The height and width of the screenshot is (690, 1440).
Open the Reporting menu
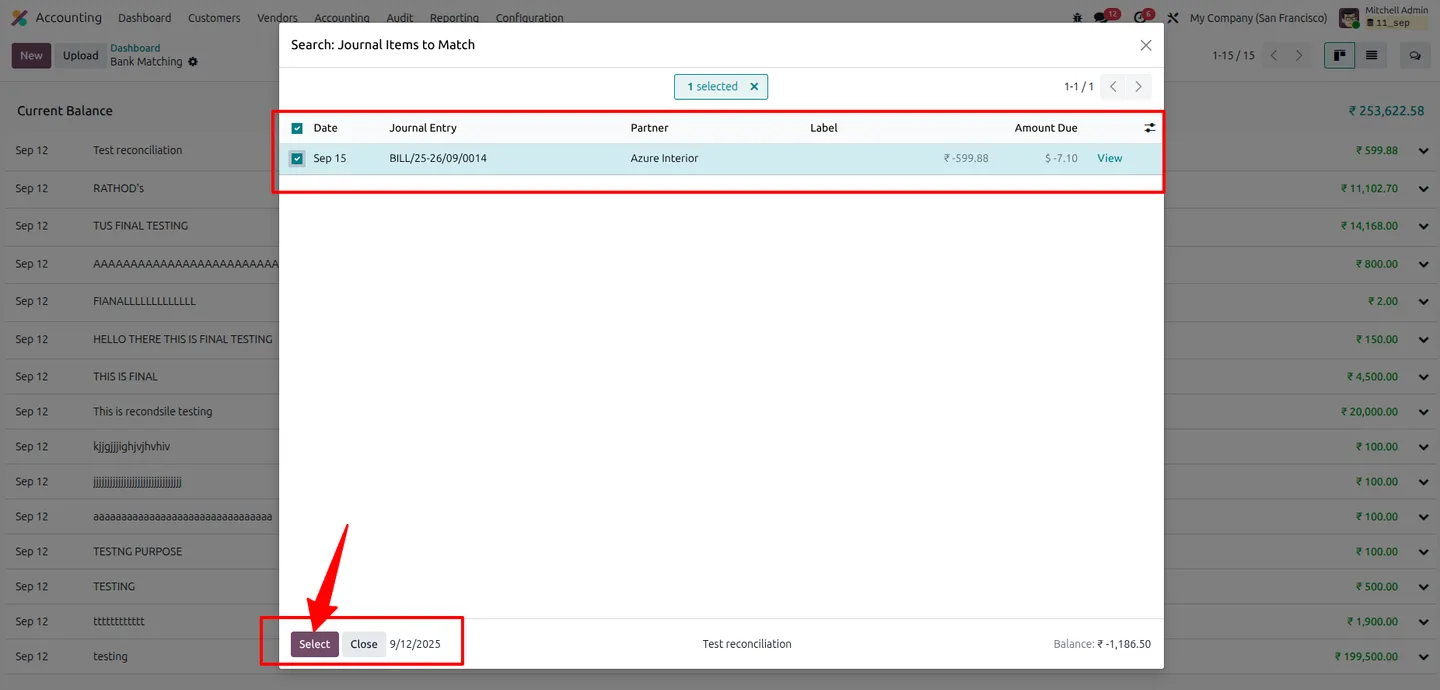(454, 18)
